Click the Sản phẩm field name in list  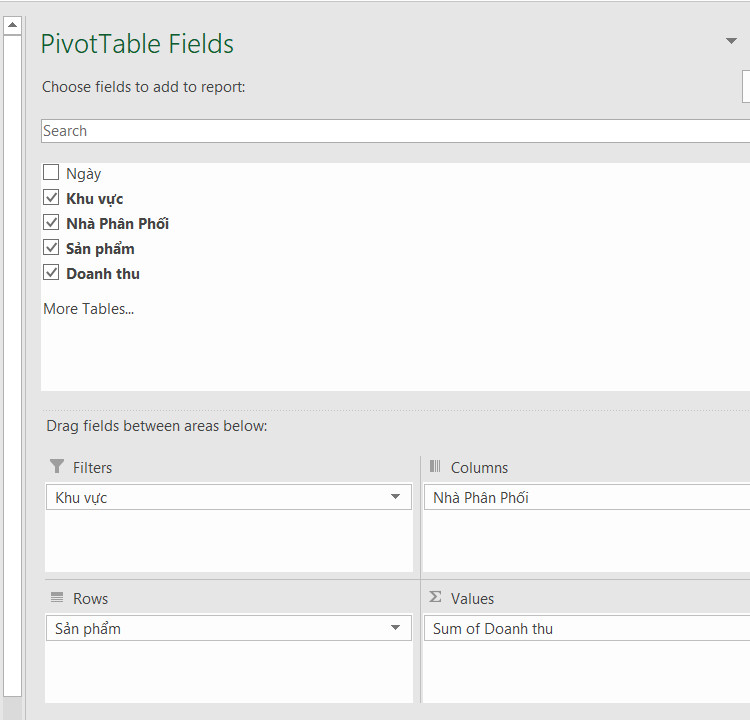point(100,249)
